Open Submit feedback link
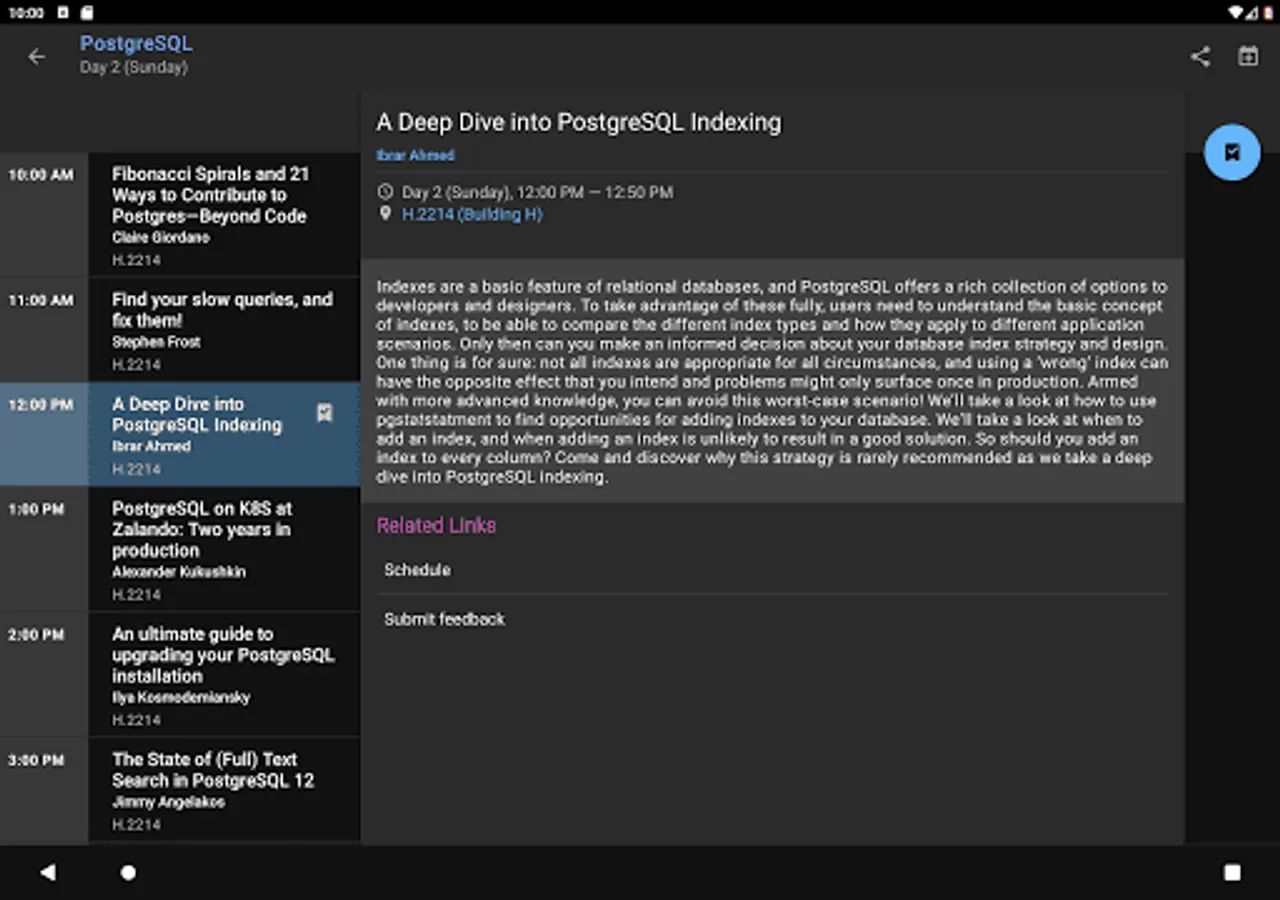The image size is (1280, 900). pyautogui.click(x=772, y=619)
